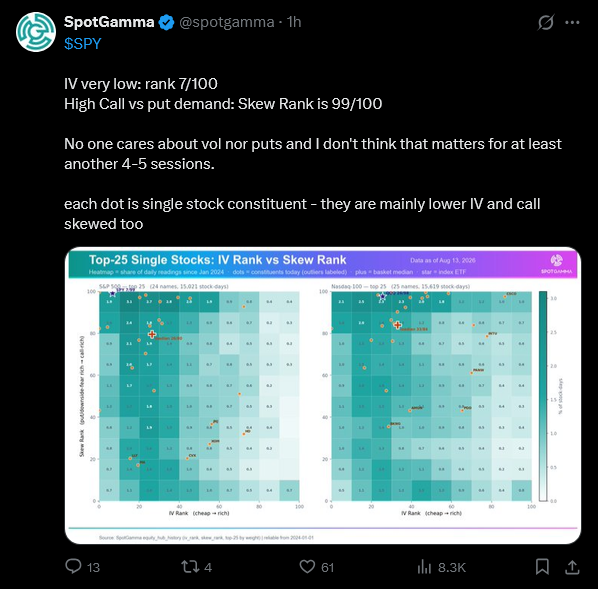The image size is (598, 589).
Task: Click the SpotGamma logo in chart header
Action: coord(557,261)
